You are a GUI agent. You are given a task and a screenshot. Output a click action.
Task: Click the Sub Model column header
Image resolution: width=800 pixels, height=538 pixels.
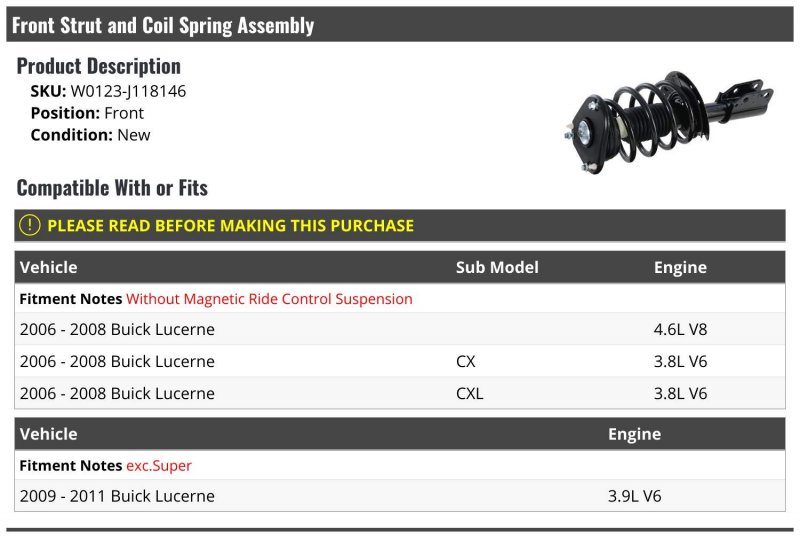point(497,267)
